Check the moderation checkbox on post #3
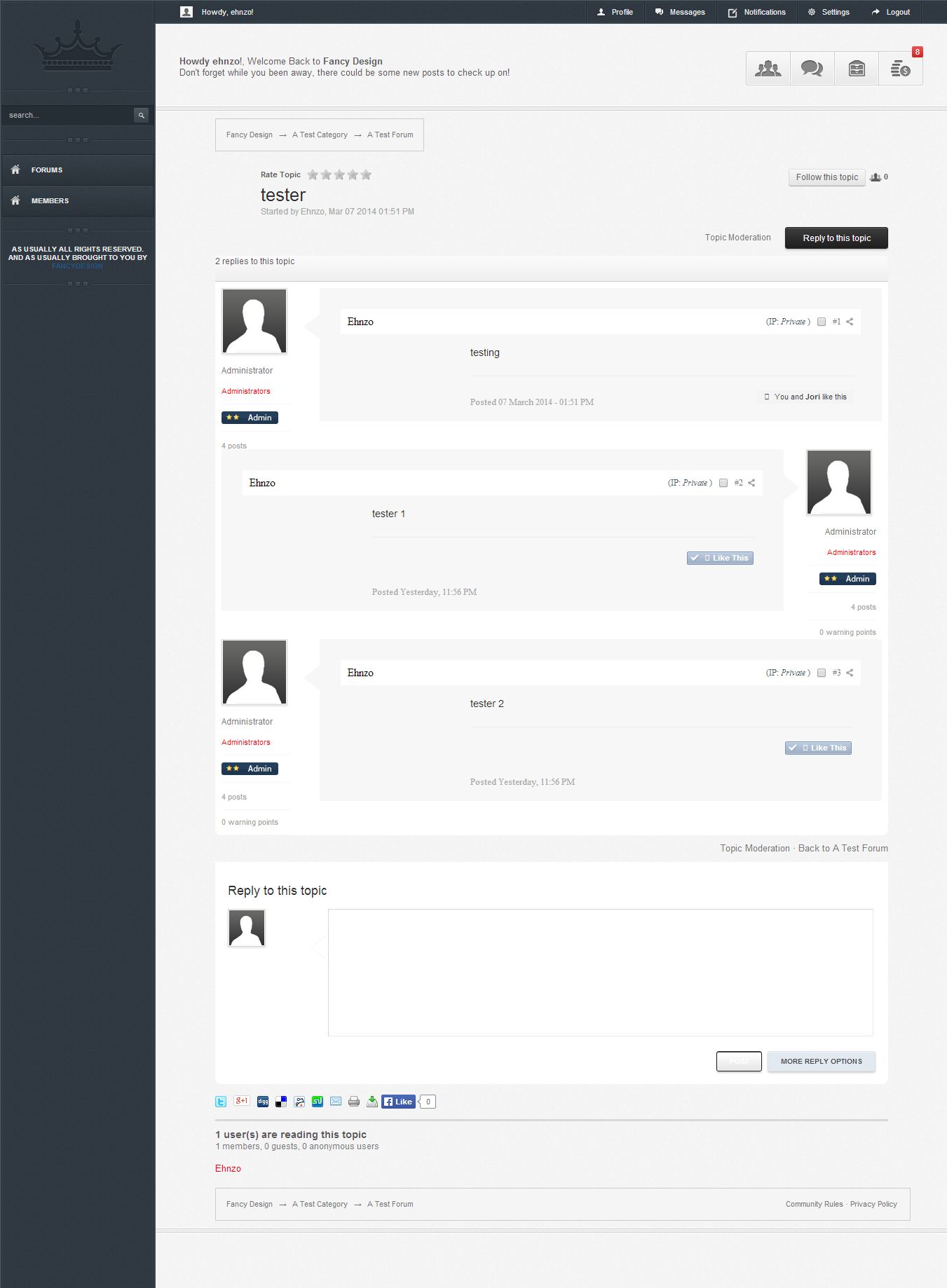947x1288 pixels. tap(822, 673)
